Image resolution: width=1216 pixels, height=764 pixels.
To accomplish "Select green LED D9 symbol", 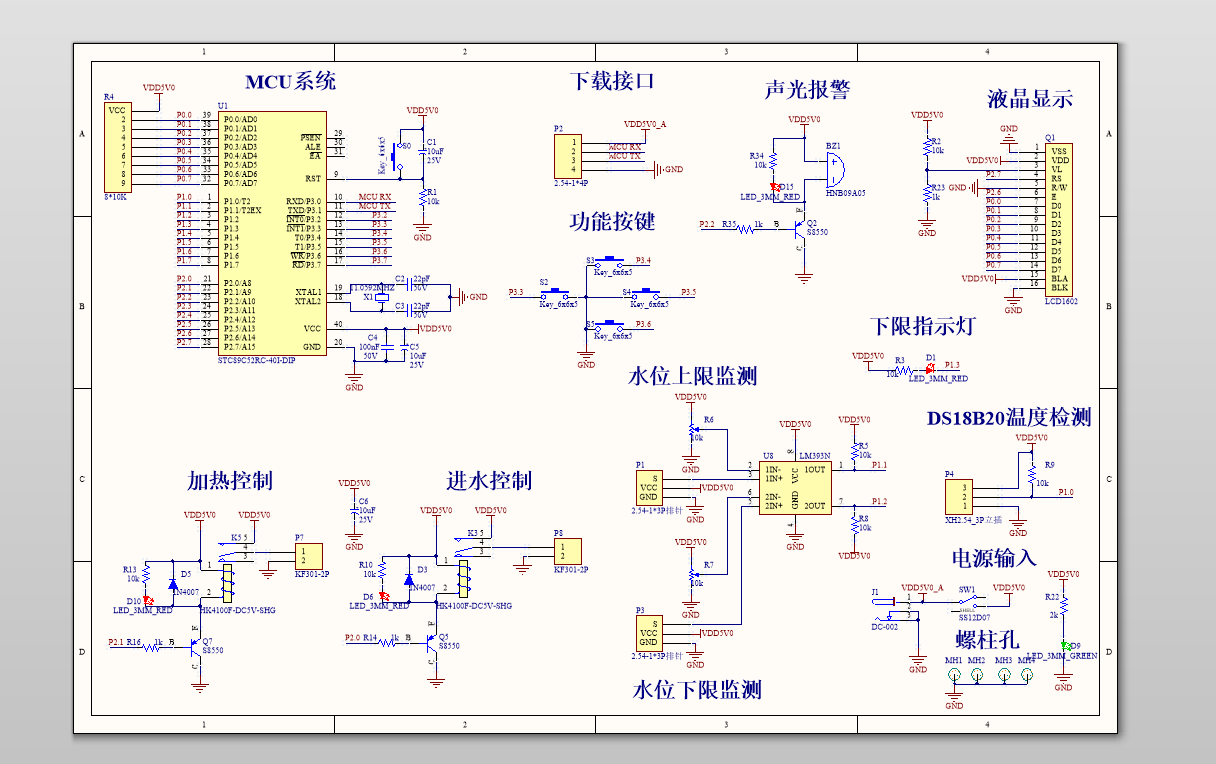I will click(x=1065, y=645).
